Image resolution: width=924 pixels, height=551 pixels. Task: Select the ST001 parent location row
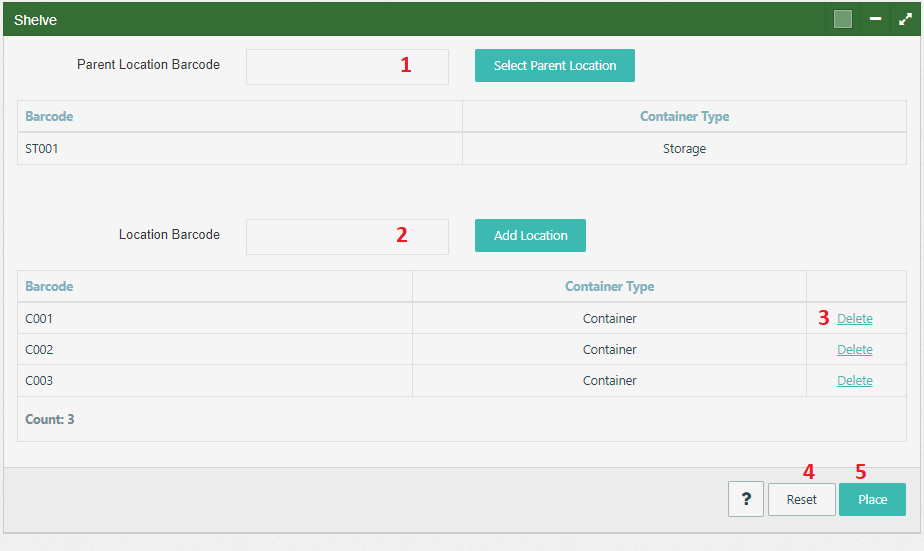(x=462, y=149)
